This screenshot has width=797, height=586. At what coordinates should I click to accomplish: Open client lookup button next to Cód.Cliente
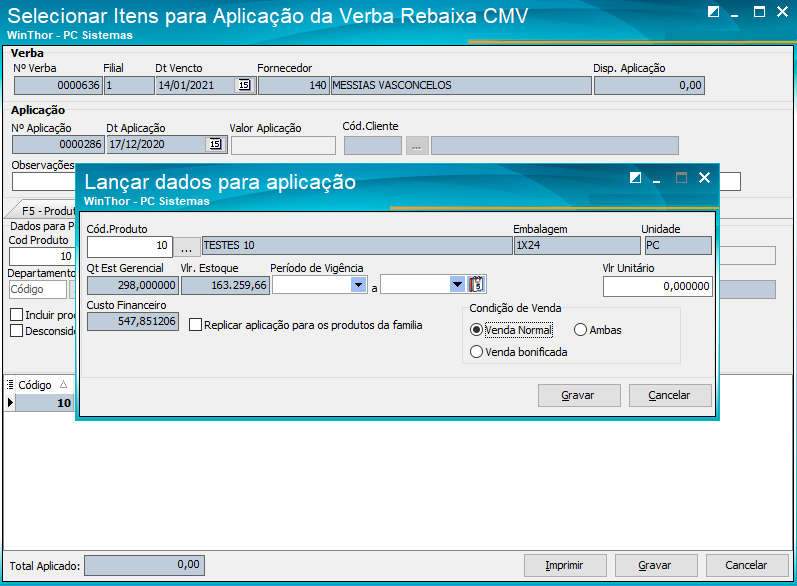coord(417,145)
